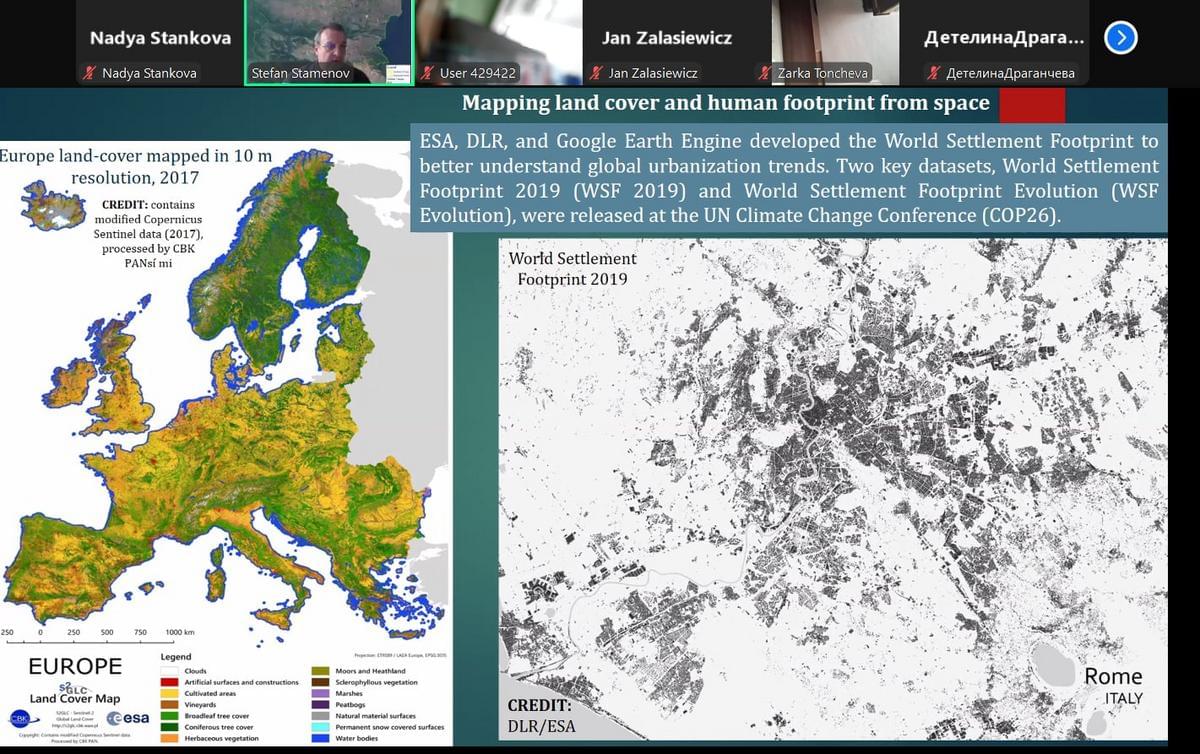Click the 'Land Cover Map' text
Screen dimensions: 1200x754
point(75,697)
